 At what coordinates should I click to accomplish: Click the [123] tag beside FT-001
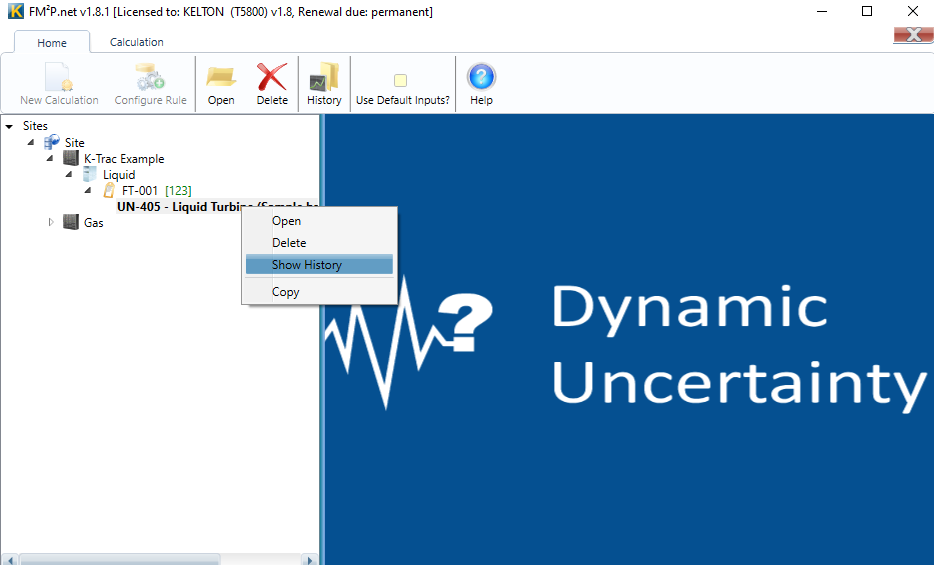pos(178,191)
